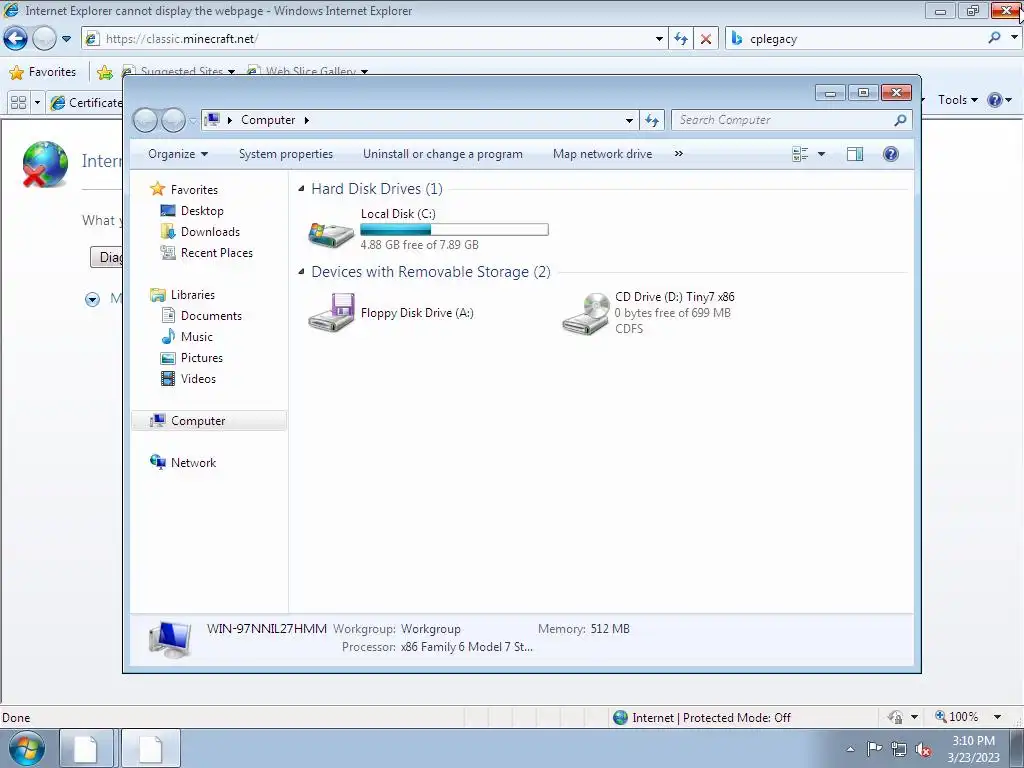The height and width of the screenshot is (768, 1024).
Task: Click the refresh icon beside Explorer address bar
Action: click(x=652, y=120)
